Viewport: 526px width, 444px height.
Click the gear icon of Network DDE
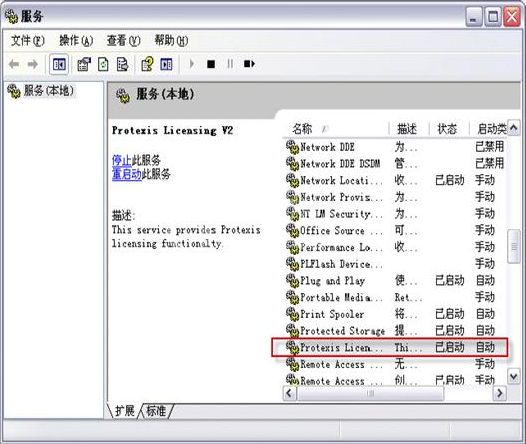(292, 148)
